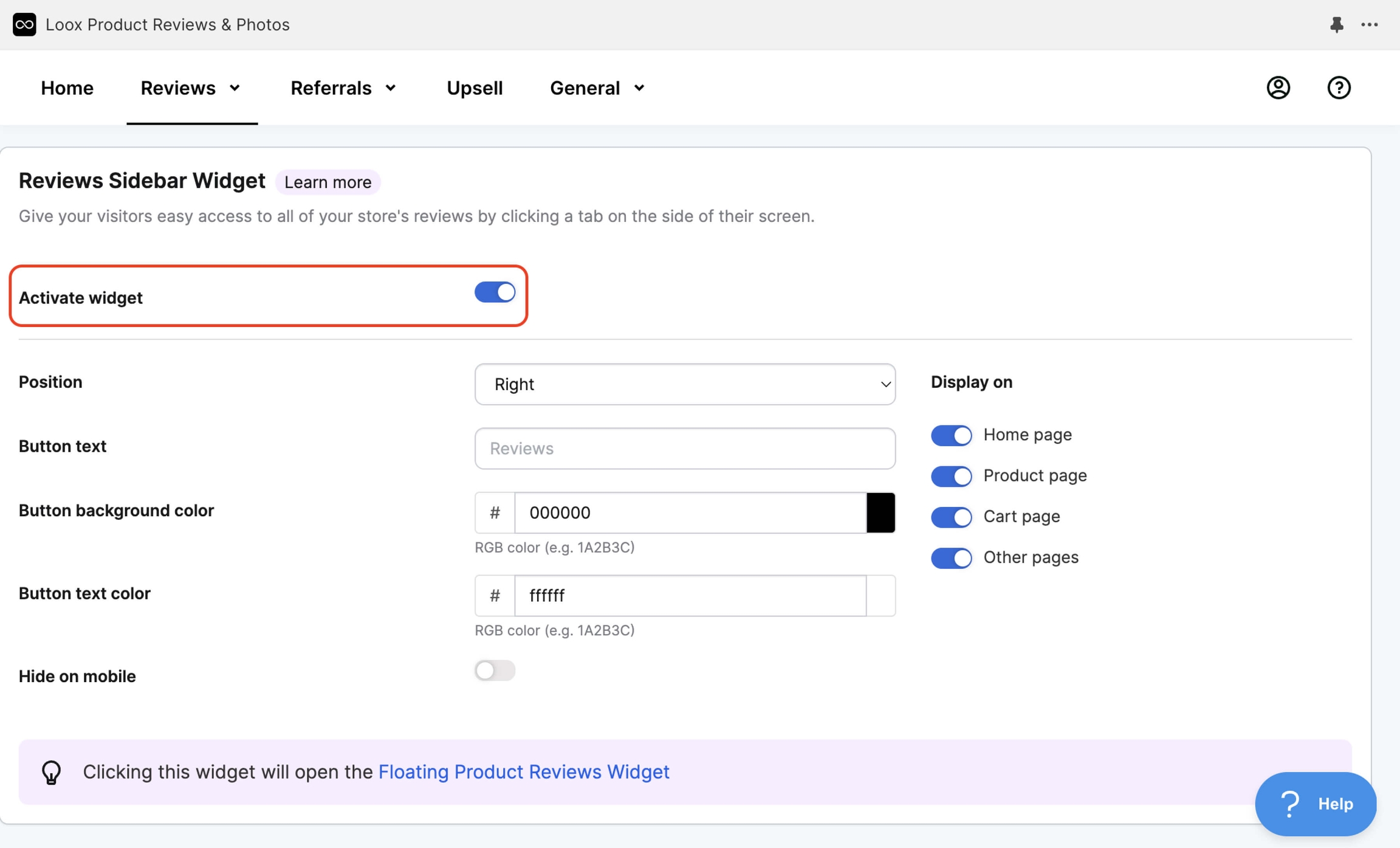This screenshot has height=848, width=1400.
Task: Disable the Activate widget toggle
Action: tap(494, 292)
